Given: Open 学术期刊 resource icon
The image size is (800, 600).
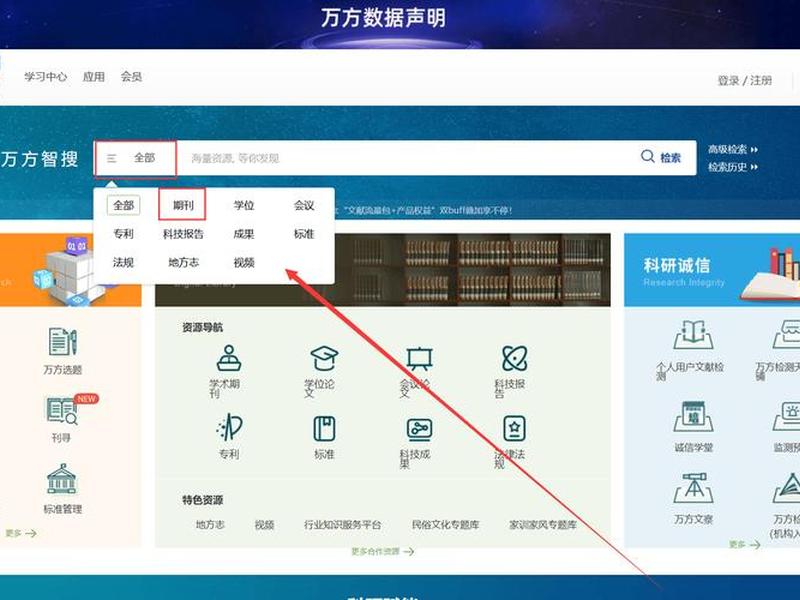Looking at the screenshot, I should (x=229, y=358).
